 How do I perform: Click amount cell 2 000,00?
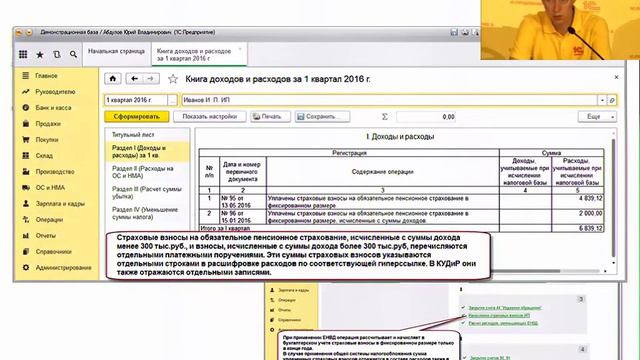point(578,217)
